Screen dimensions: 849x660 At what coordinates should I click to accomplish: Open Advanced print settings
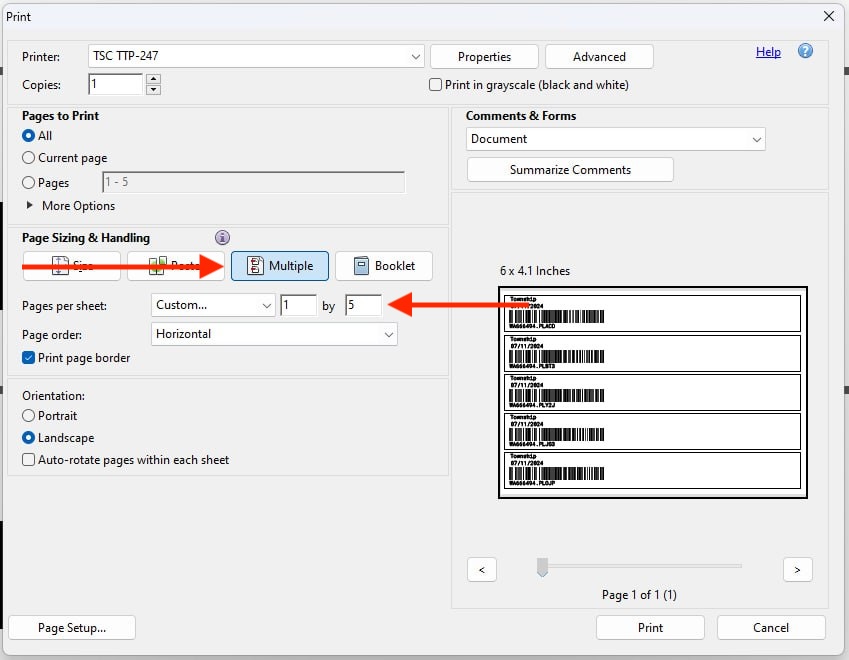tap(599, 57)
